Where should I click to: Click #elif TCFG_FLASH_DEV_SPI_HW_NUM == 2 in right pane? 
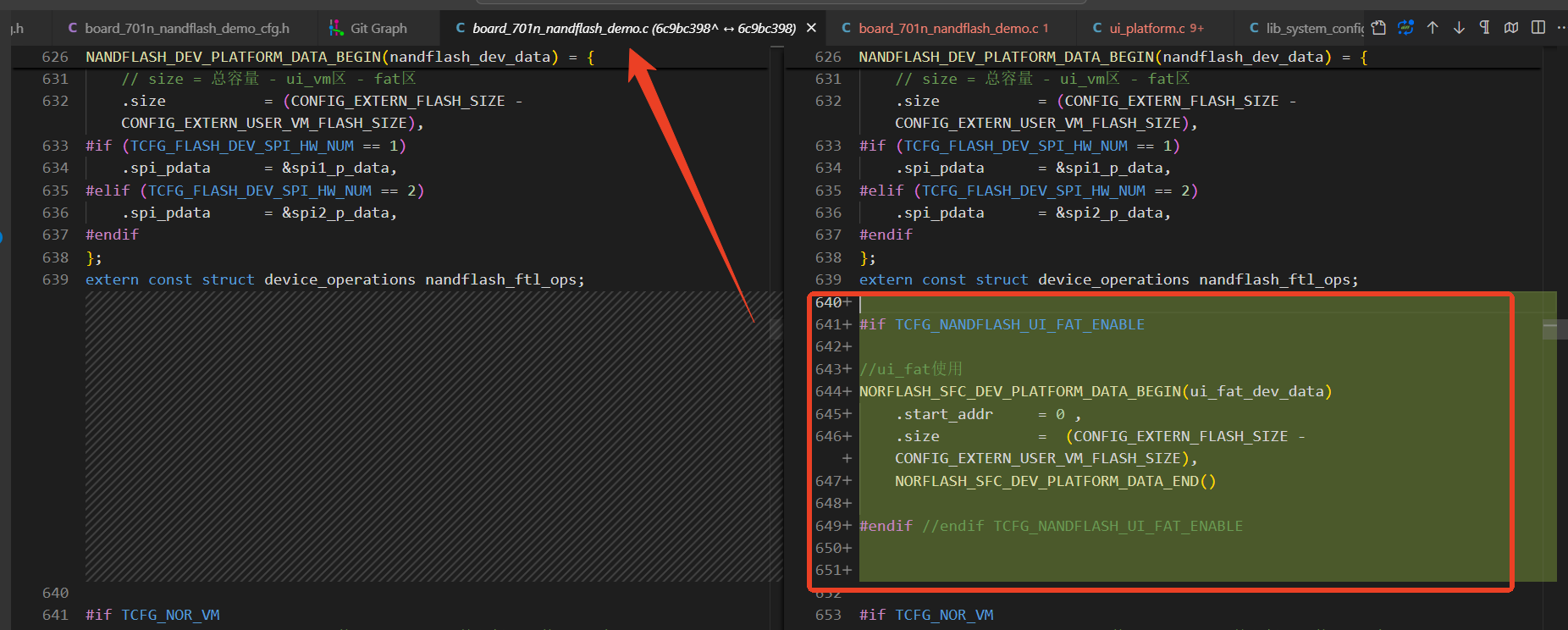[x=1029, y=191]
